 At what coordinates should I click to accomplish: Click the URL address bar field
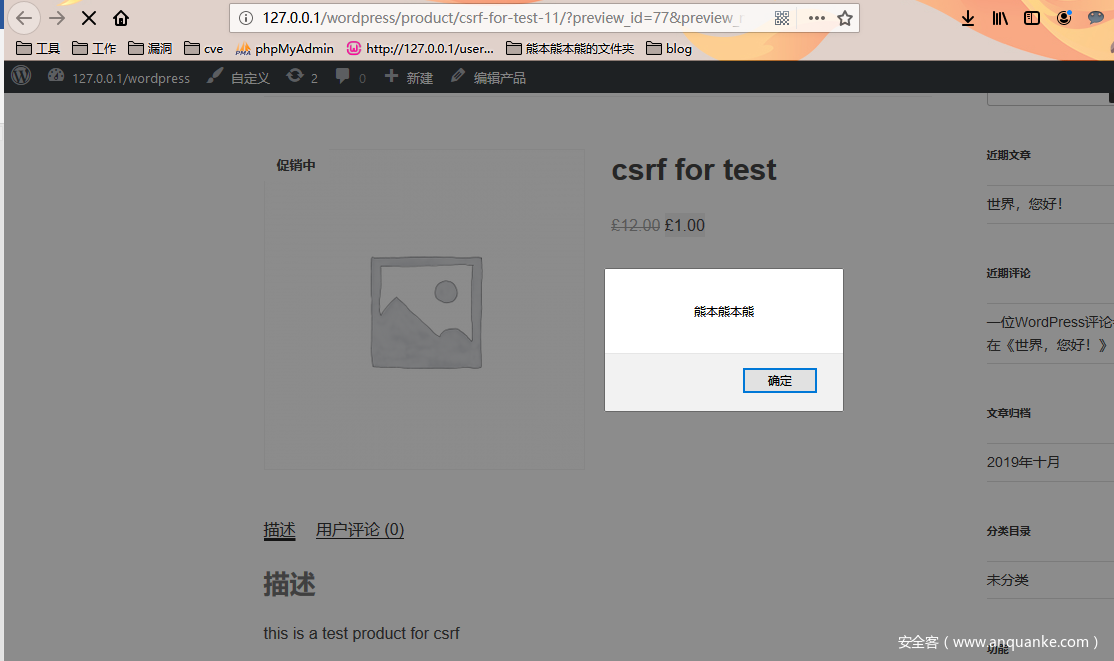(x=510, y=18)
